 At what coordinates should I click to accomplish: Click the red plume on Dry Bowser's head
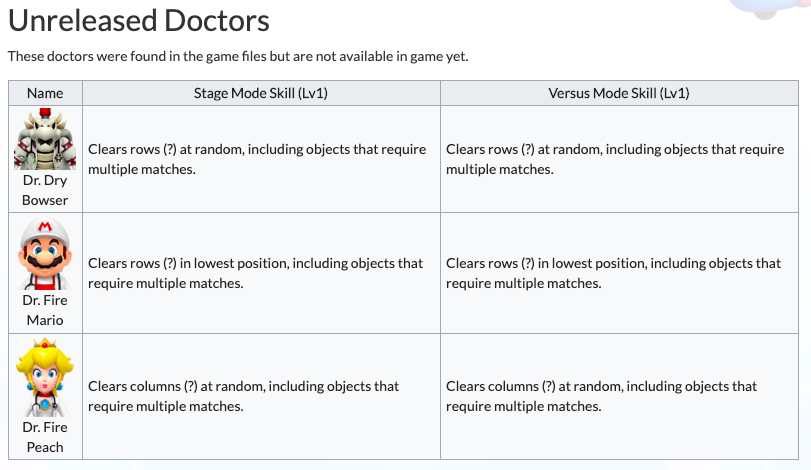pos(46,113)
